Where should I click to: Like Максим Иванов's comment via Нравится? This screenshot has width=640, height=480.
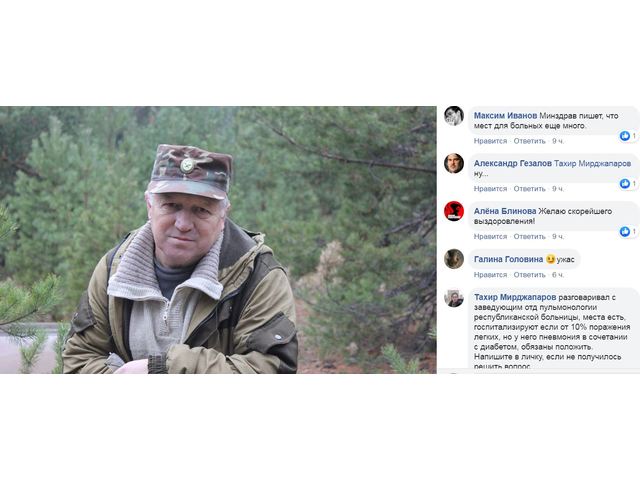[x=490, y=141]
